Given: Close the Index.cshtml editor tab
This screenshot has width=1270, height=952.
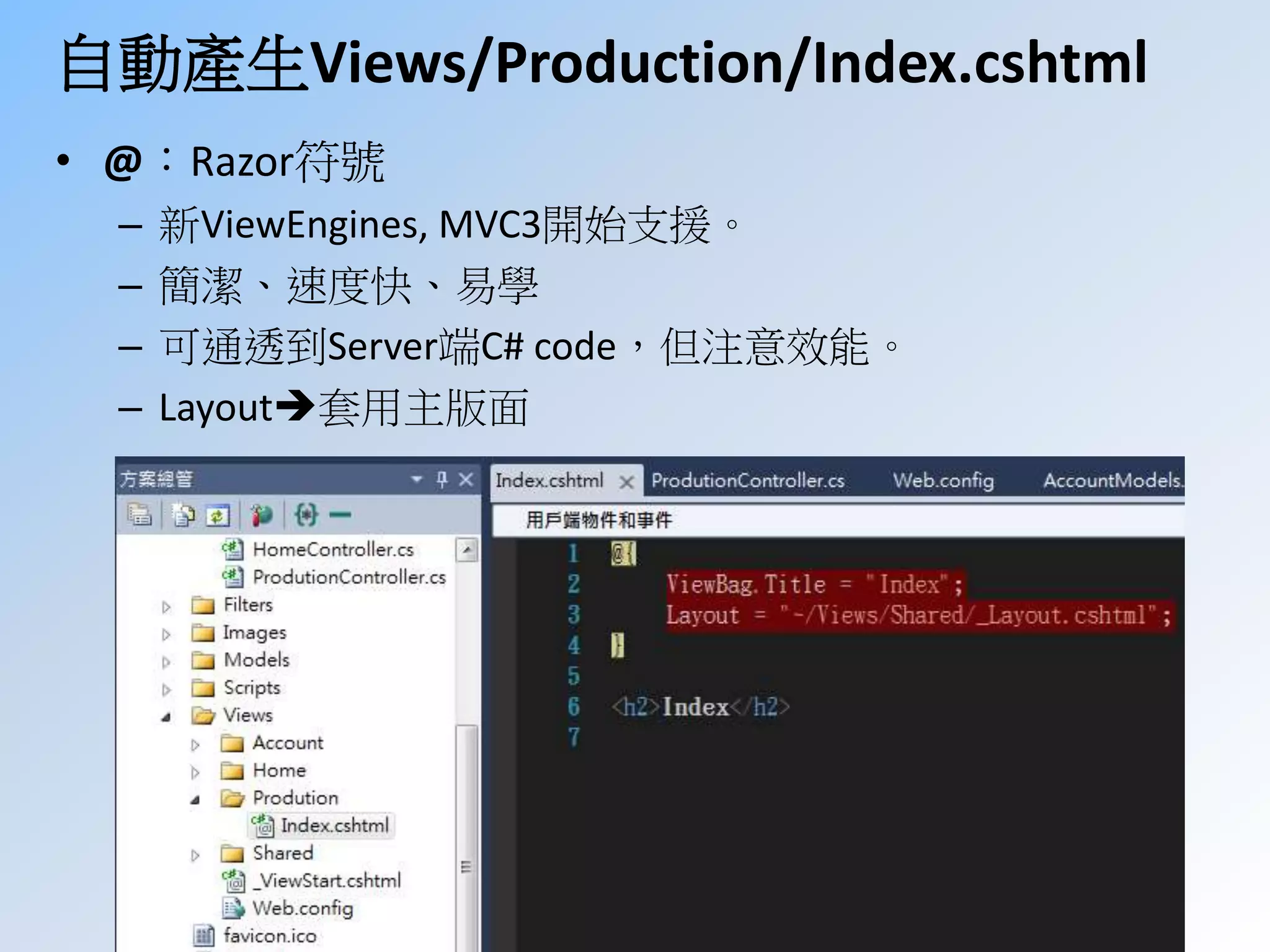Looking at the screenshot, I should point(626,482).
